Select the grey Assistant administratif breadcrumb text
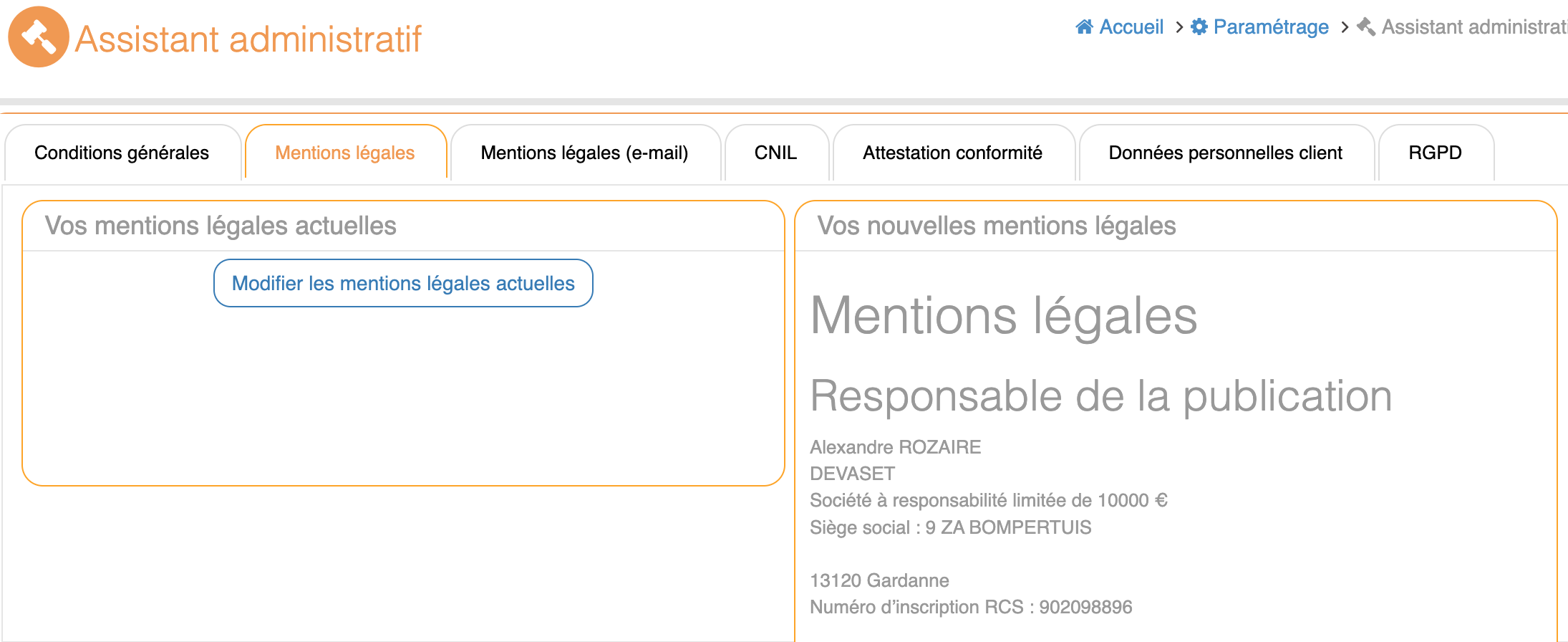Screen dimensions: 1568x642 coord(1473,27)
